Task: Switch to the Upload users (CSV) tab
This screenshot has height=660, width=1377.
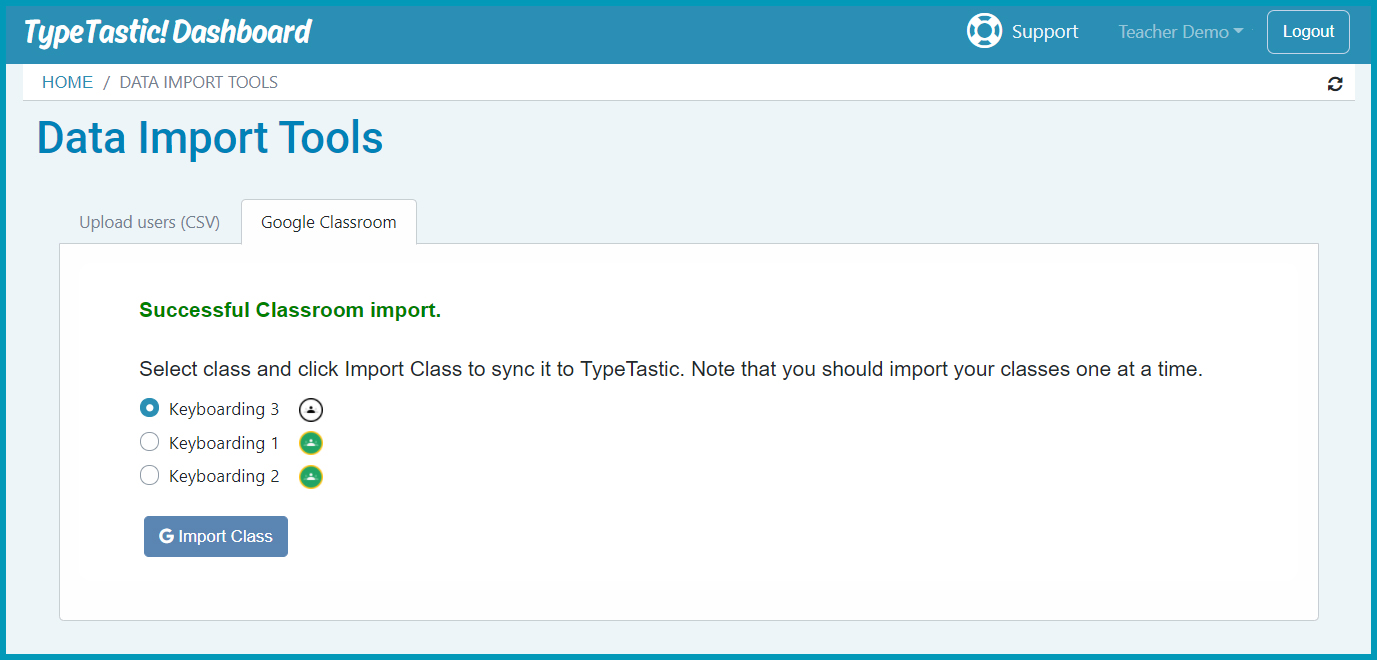Action: [149, 222]
